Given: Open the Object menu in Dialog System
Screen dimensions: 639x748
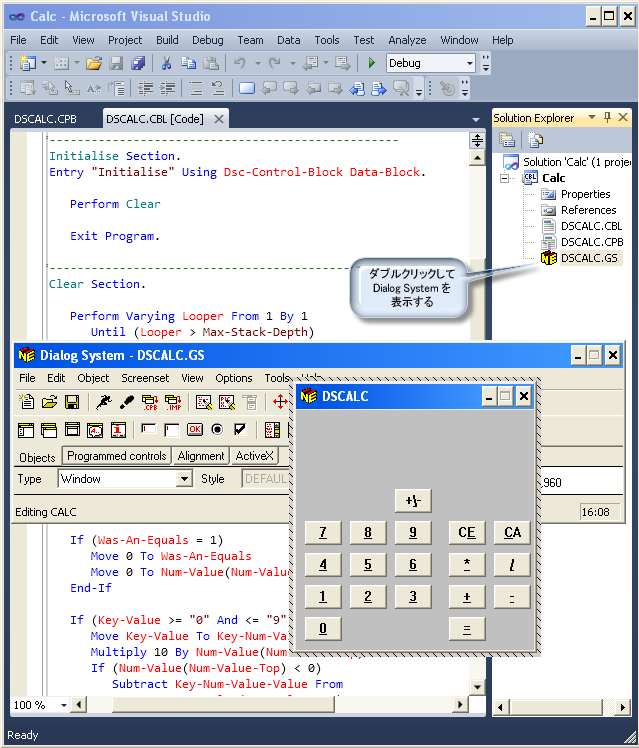Looking at the screenshot, I should click(x=93, y=378).
